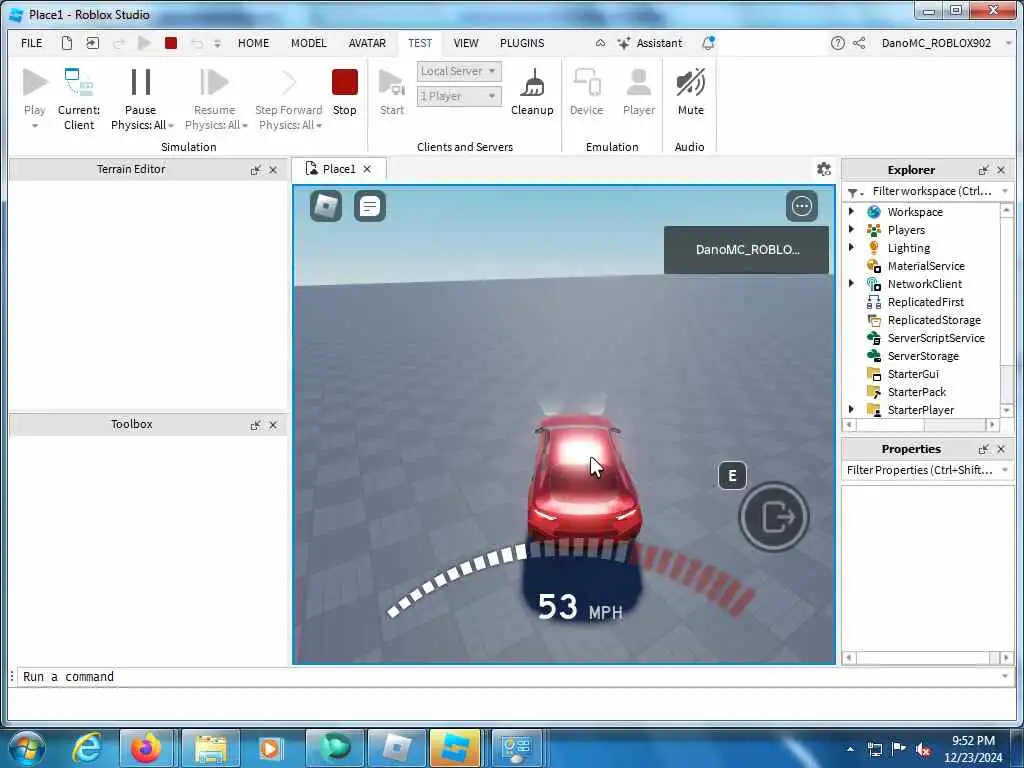Screen dimensions: 1024x768
Task: Undock the Explorer panel
Action: (x=983, y=170)
